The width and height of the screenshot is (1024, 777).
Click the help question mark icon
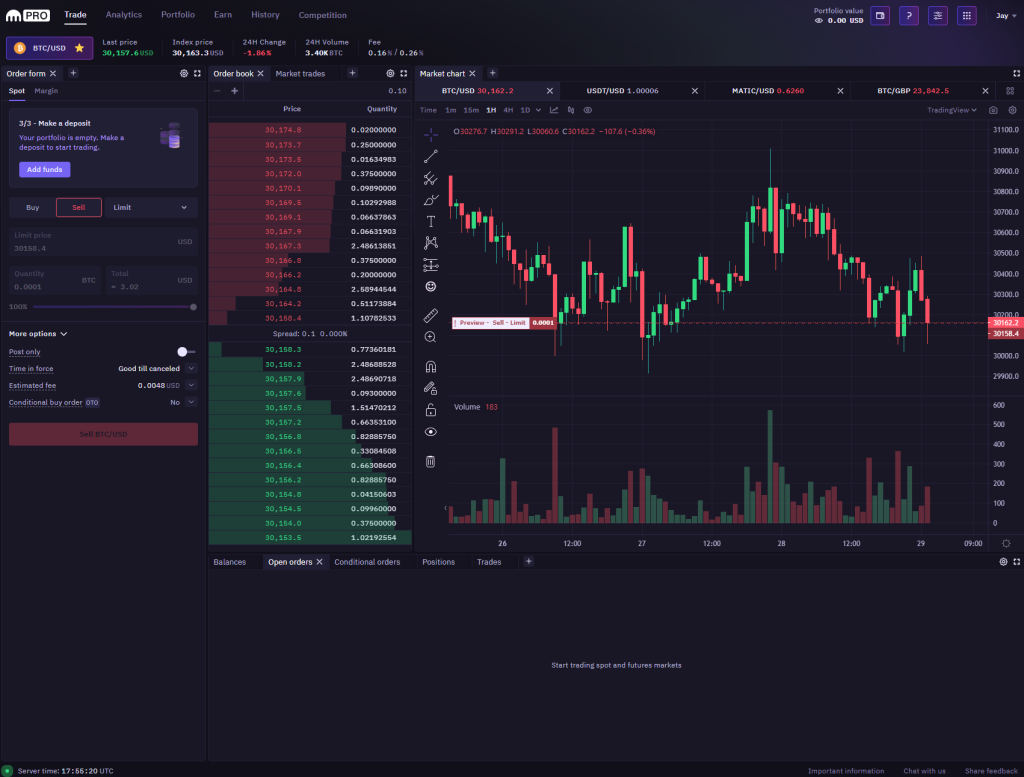907,15
